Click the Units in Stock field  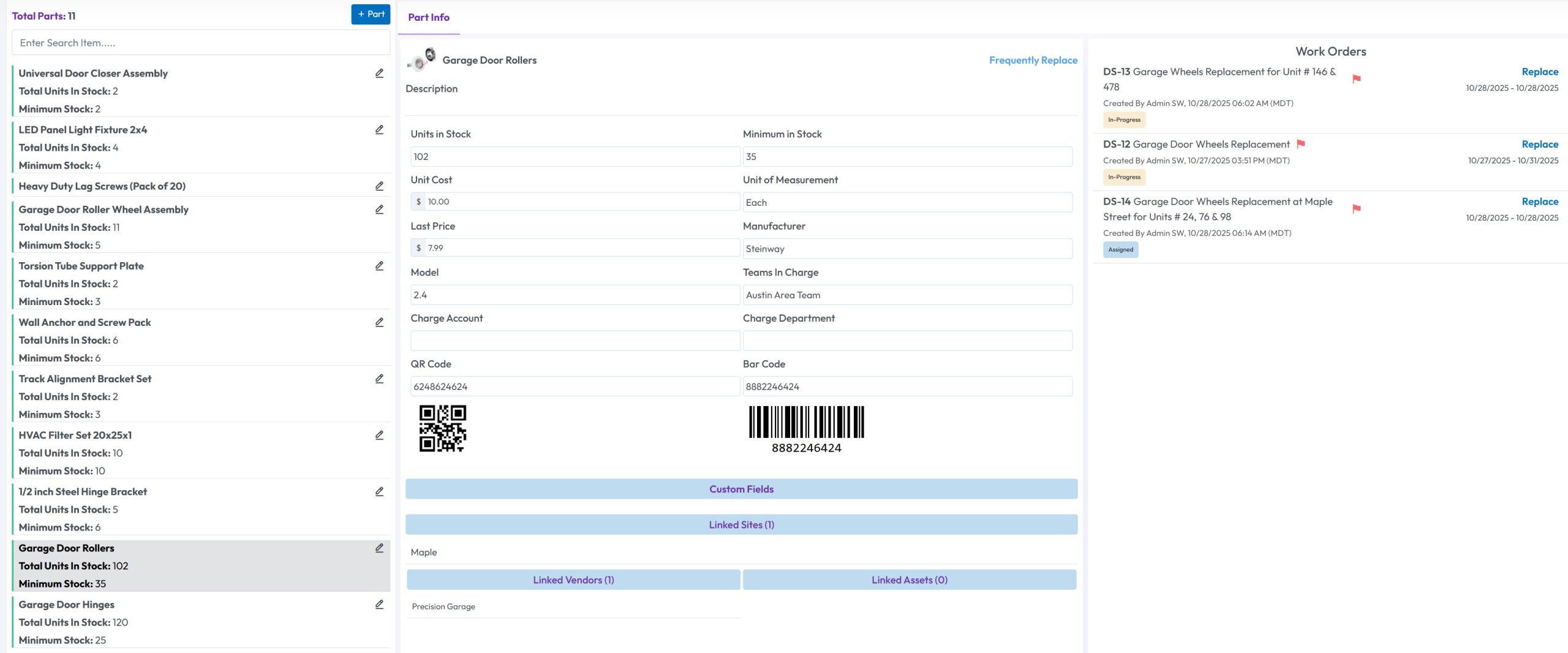click(575, 157)
